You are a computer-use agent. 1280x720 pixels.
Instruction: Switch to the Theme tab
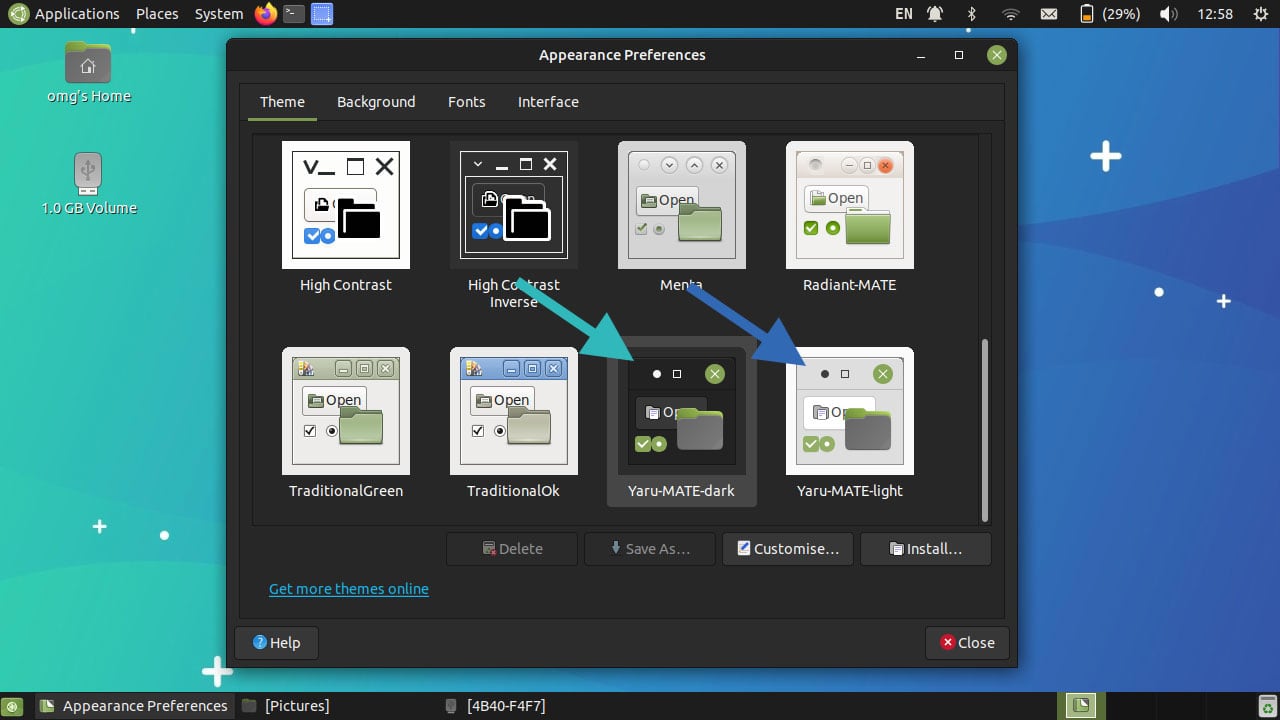click(282, 102)
